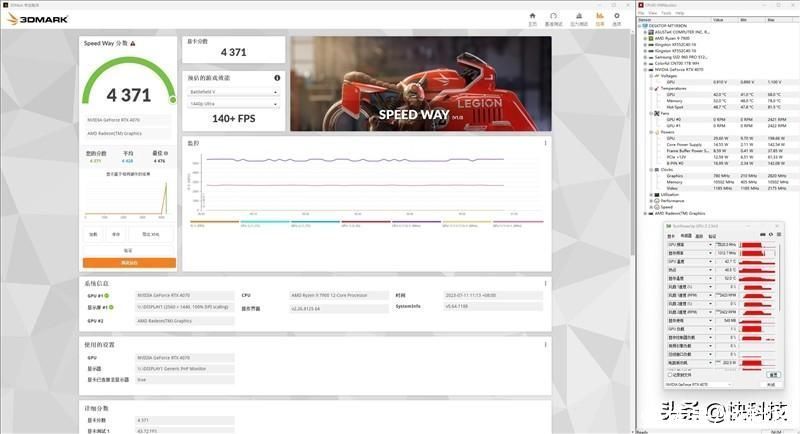Image resolution: width=800 pixels, height=434 pixels.
Task: Open the Tools menu in HWMonitor
Action: click(666, 13)
